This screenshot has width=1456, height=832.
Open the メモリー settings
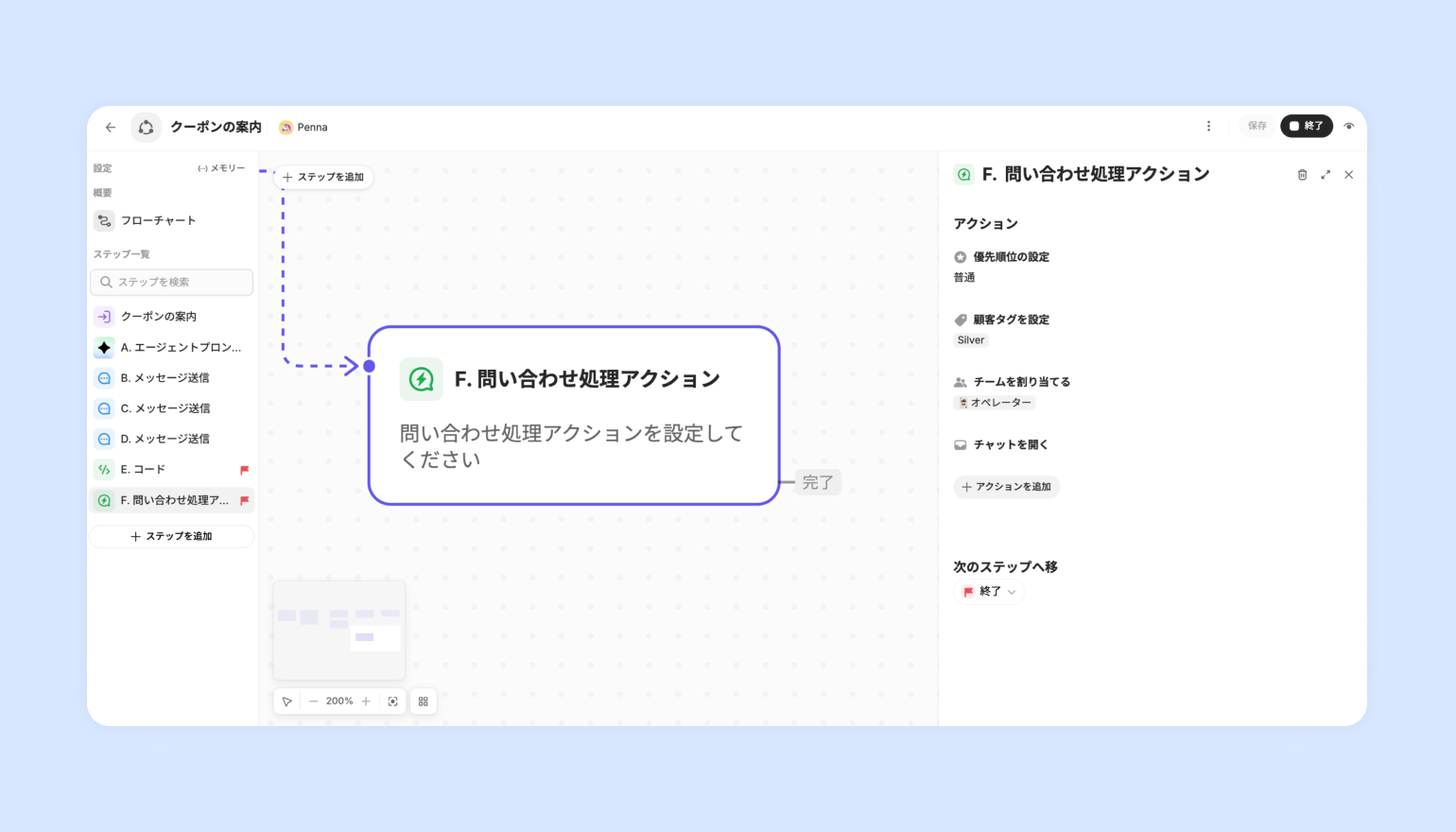tap(221, 168)
